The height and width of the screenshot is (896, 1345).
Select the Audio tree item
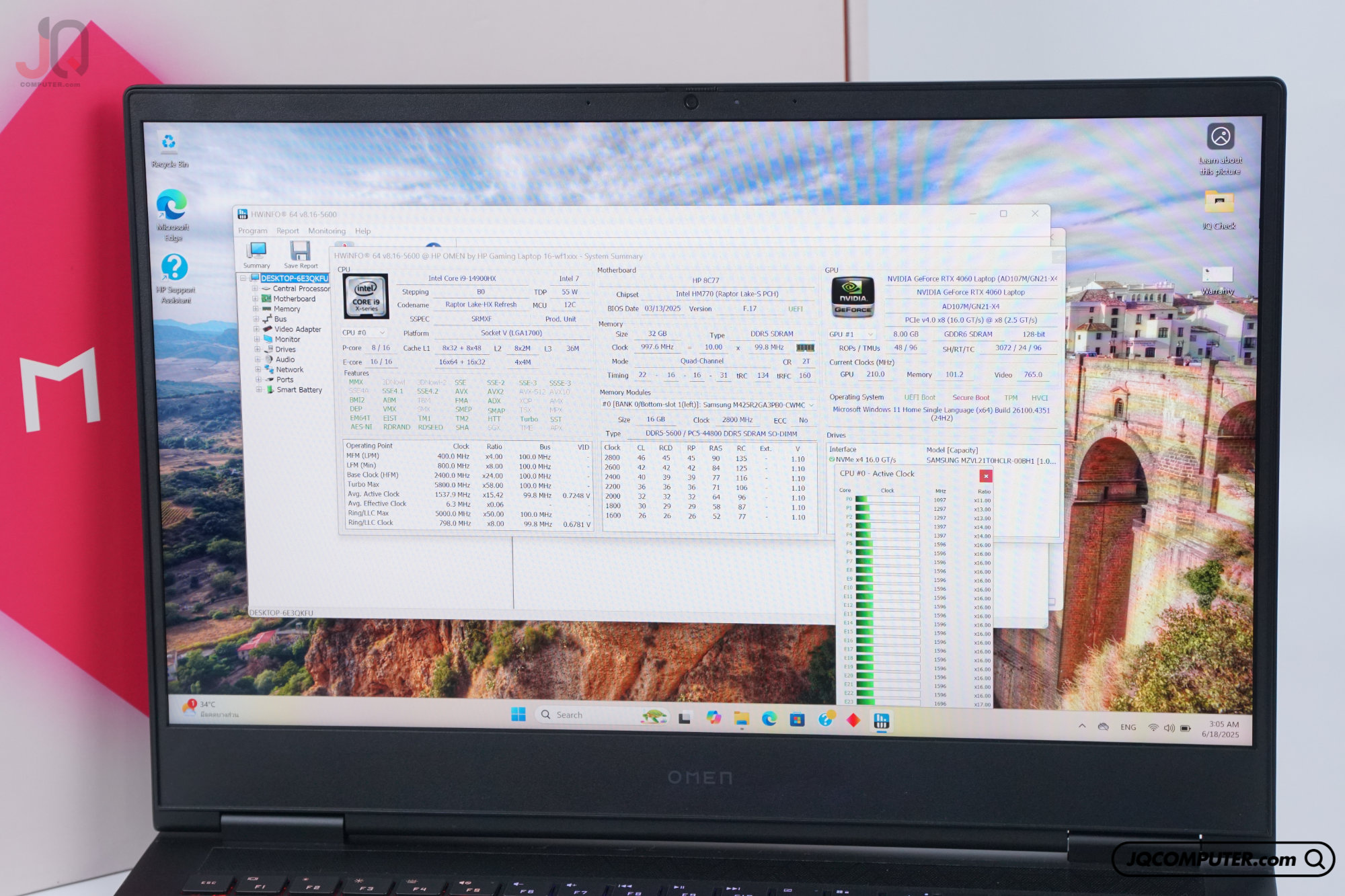[x=285, y=360]
